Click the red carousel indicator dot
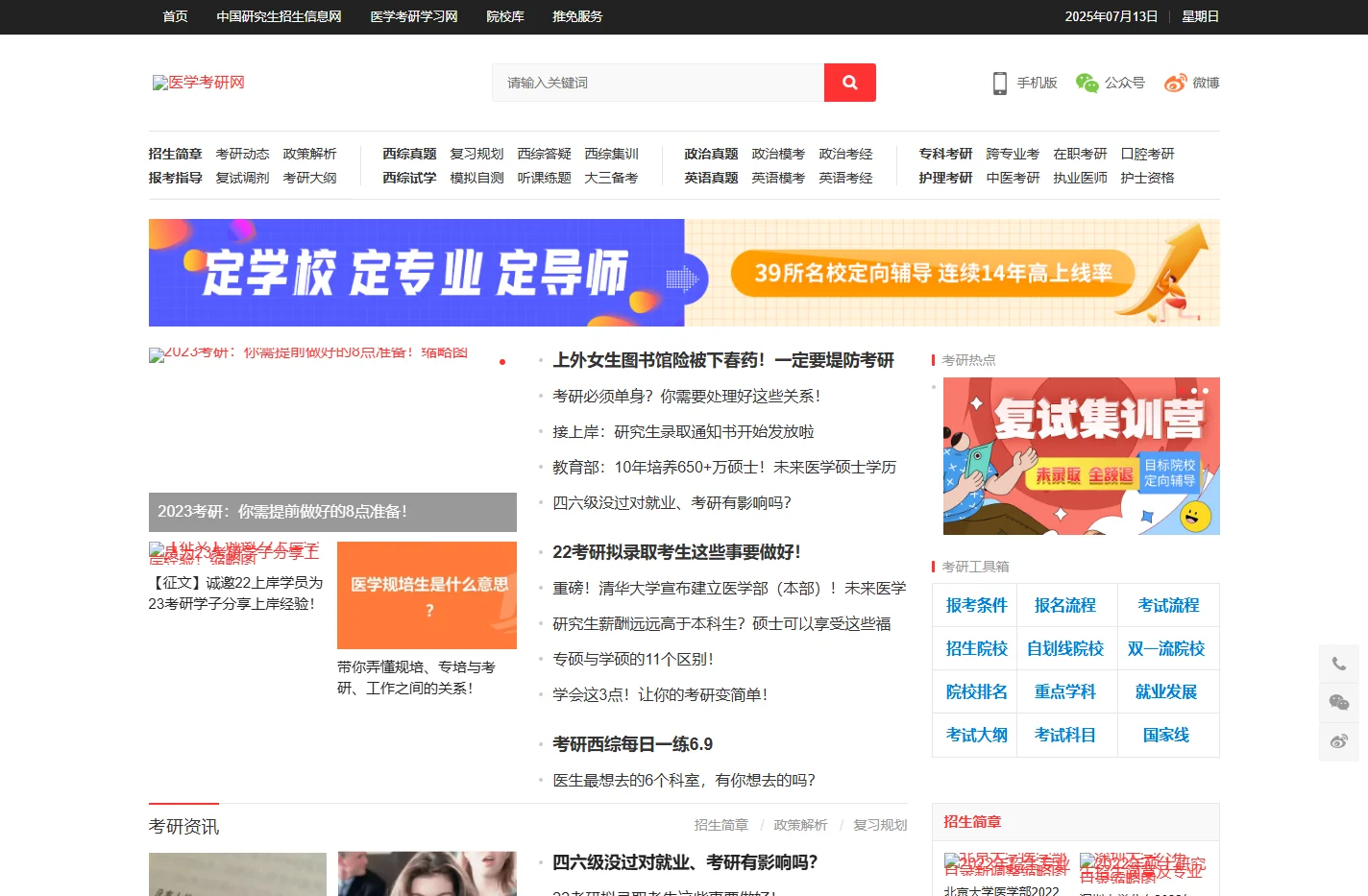This screenshot has width=1368, height=896. tap(502, 362)
